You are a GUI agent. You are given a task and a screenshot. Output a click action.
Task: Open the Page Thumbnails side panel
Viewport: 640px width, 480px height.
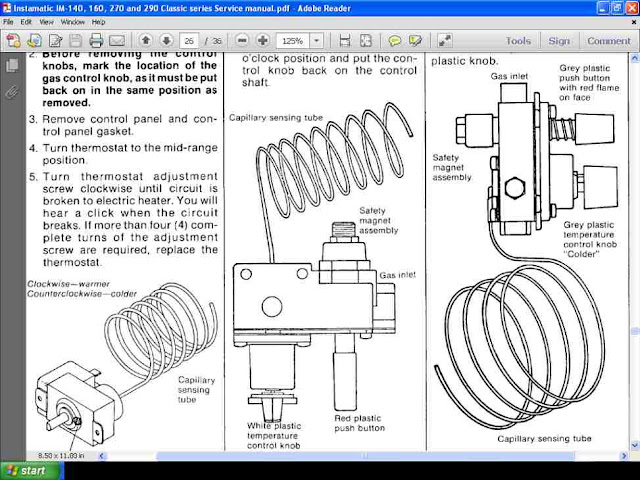pyautogui.click(x=12, y=66)
